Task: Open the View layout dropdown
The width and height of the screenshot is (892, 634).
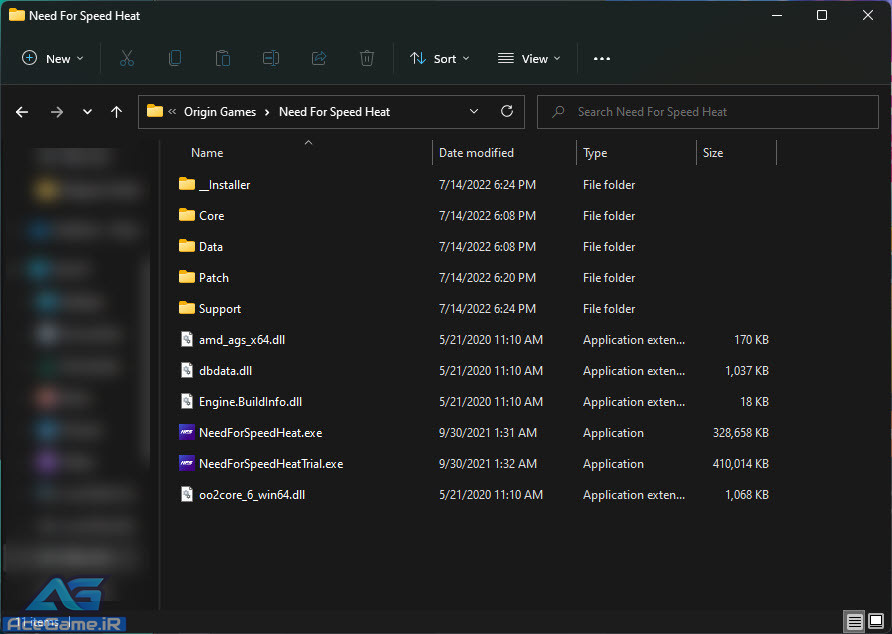Action: click(529, 59)
